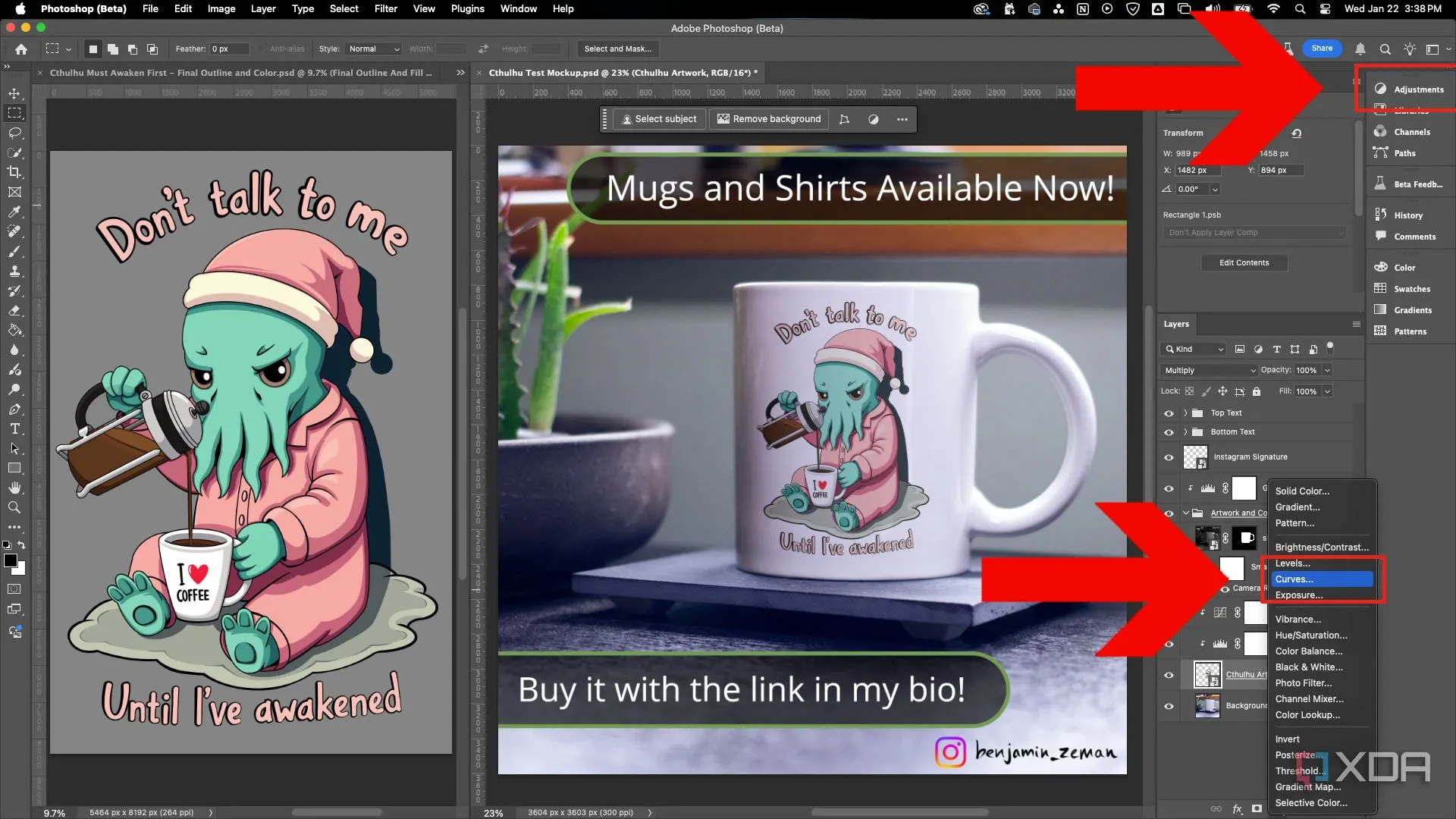
Task: Hide the Top Text layer group
Action: click(x=1169, y=413)
